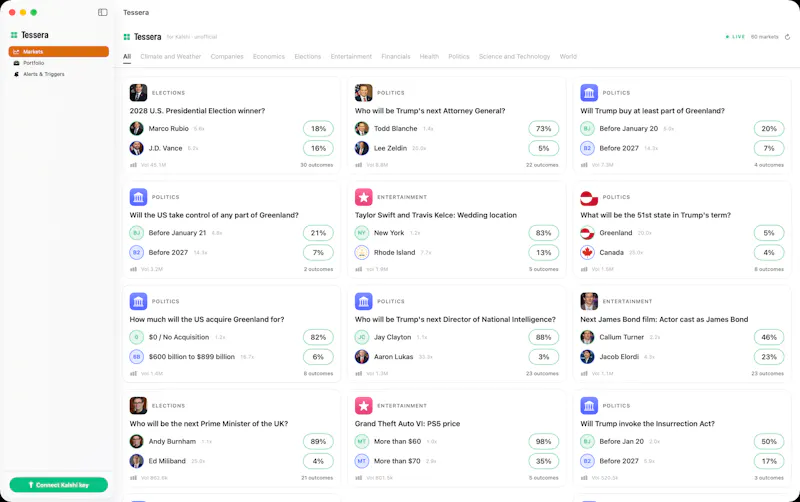Click the Connect Kalshi key button
Image resolution: width=800 pixels, height=502 pixels.
[59, 485]
